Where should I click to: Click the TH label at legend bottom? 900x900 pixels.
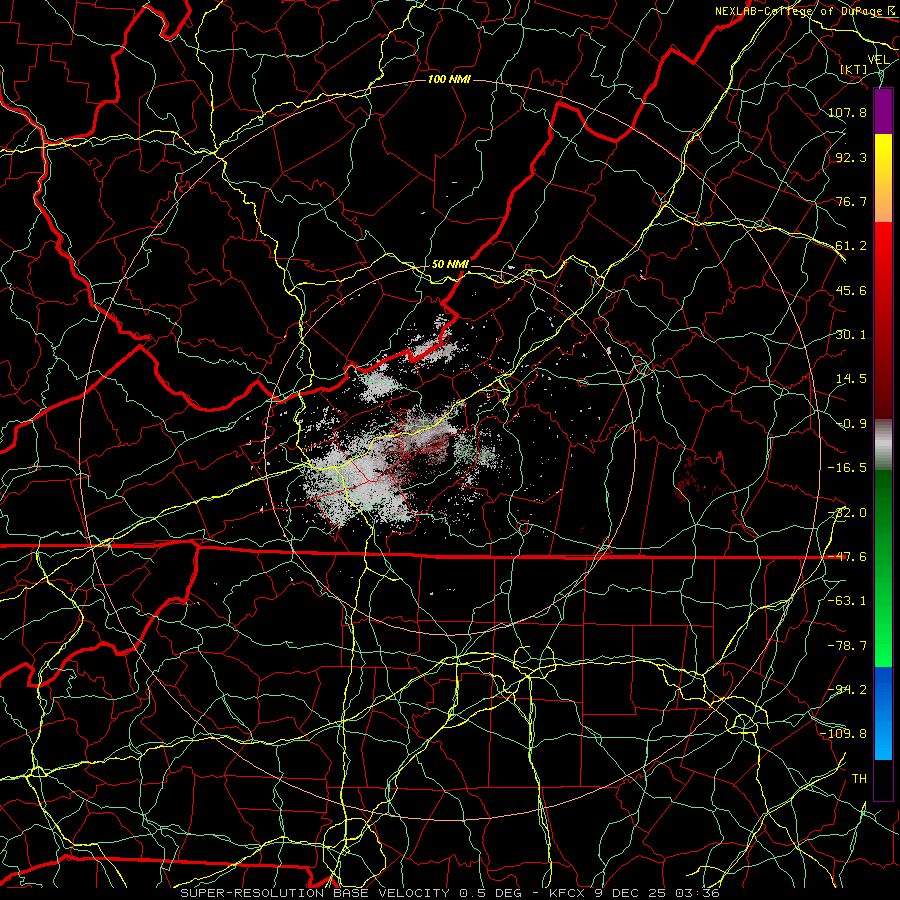click(x=859, y=779)
